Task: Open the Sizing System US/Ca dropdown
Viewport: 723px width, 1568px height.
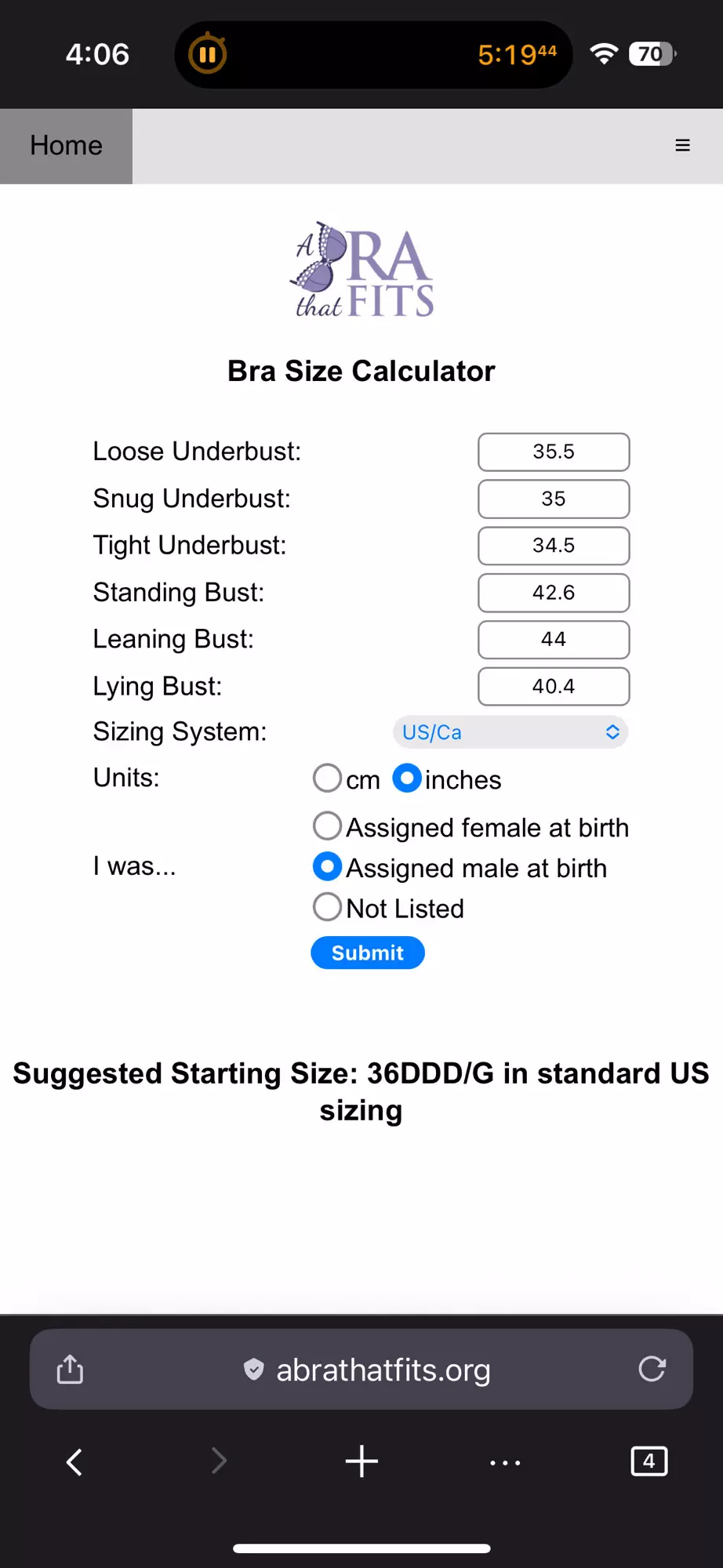Action: pos(510,732)
